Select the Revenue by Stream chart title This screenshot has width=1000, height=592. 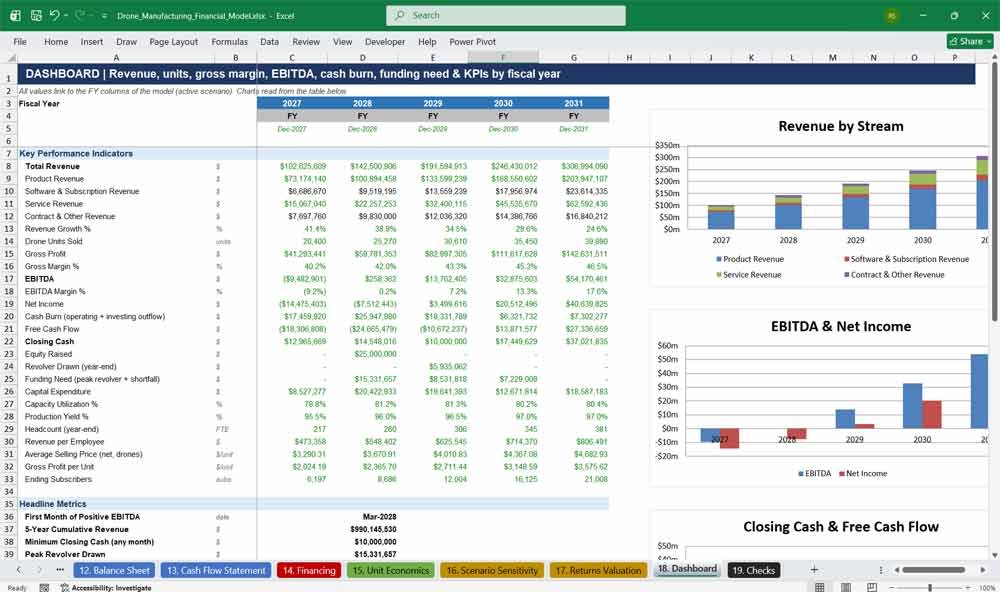point(841,126)
